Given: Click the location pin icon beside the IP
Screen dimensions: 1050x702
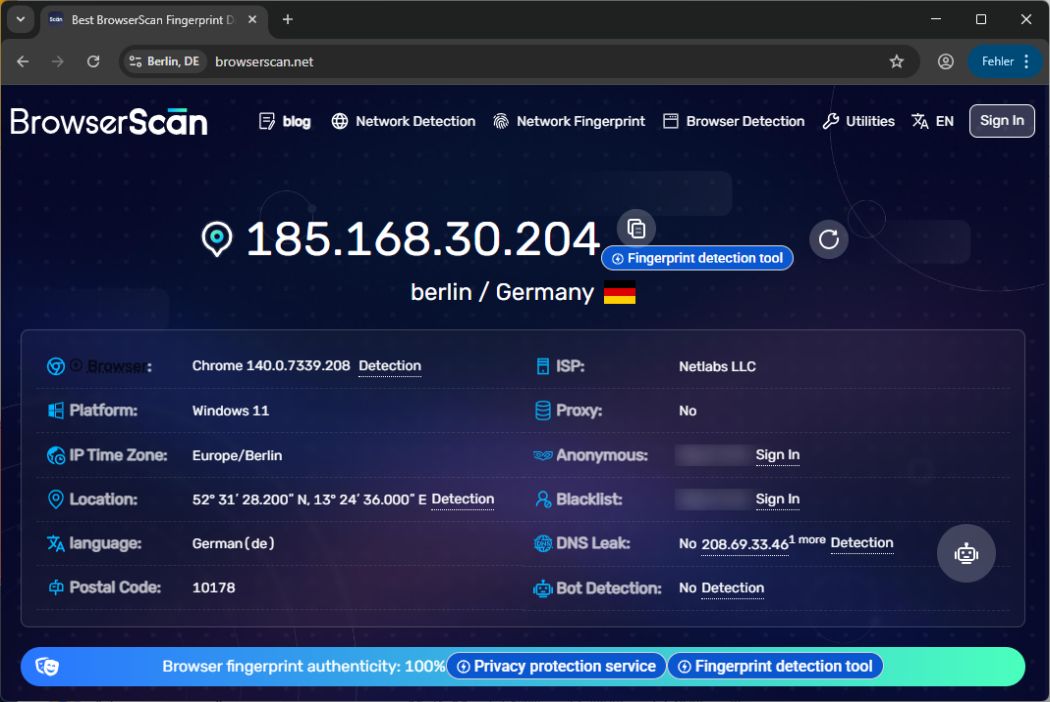Looking at the screenshot, I should tap(217, 239).
